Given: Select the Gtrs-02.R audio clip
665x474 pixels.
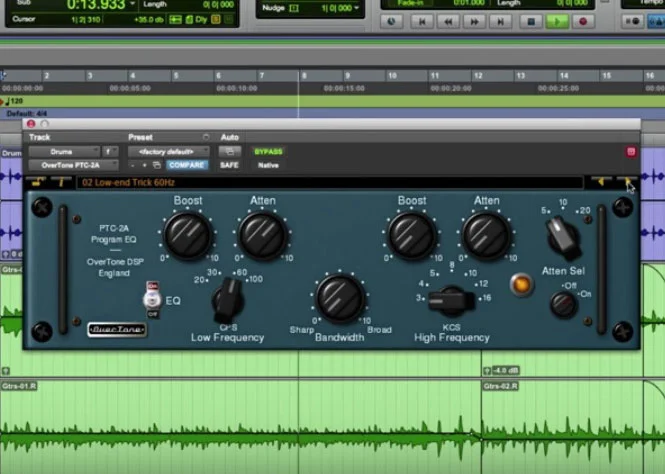Looking at the screenshot, I should pos(562,426).
